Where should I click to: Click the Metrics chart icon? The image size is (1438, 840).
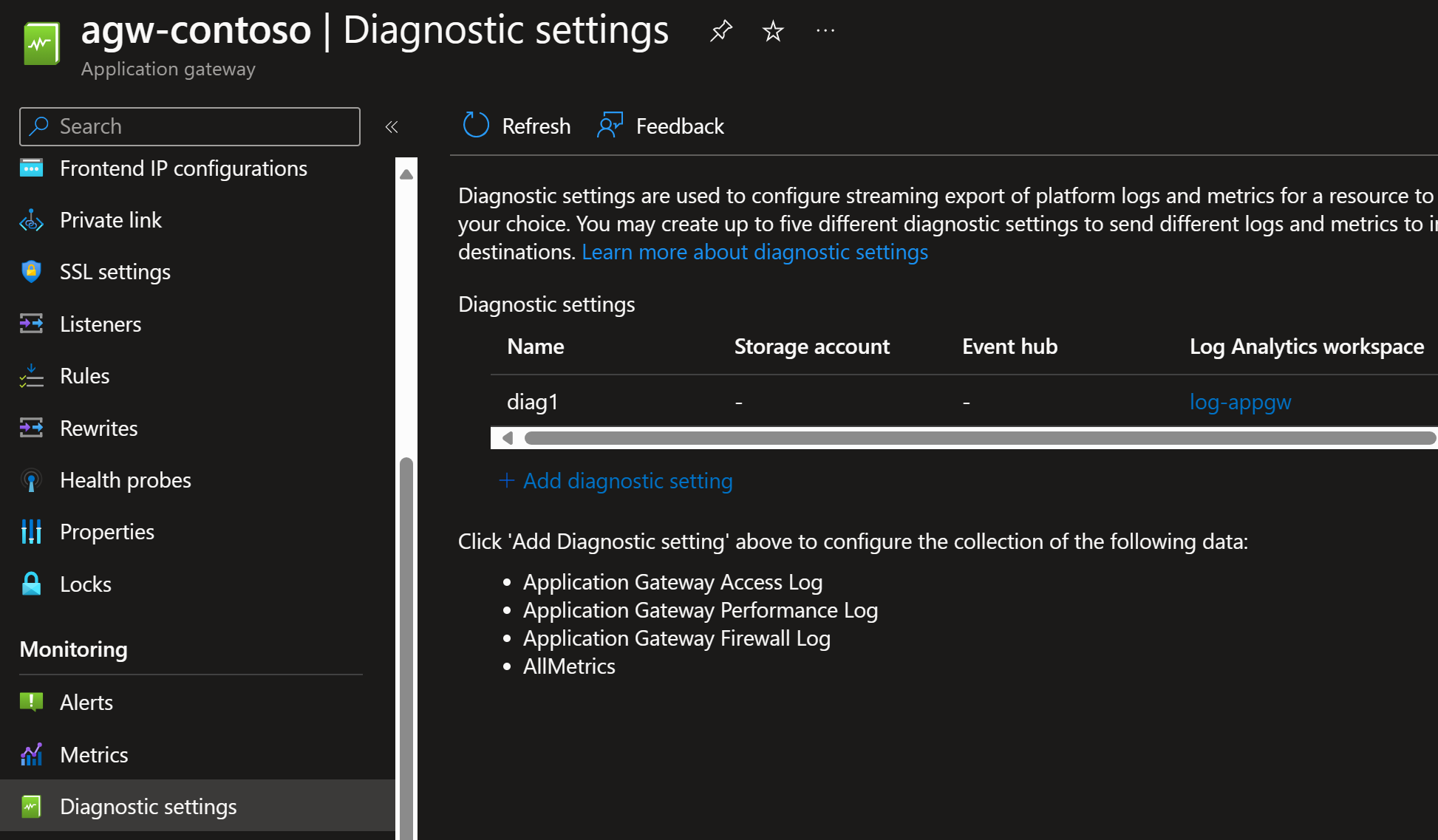tap(31, 754)
